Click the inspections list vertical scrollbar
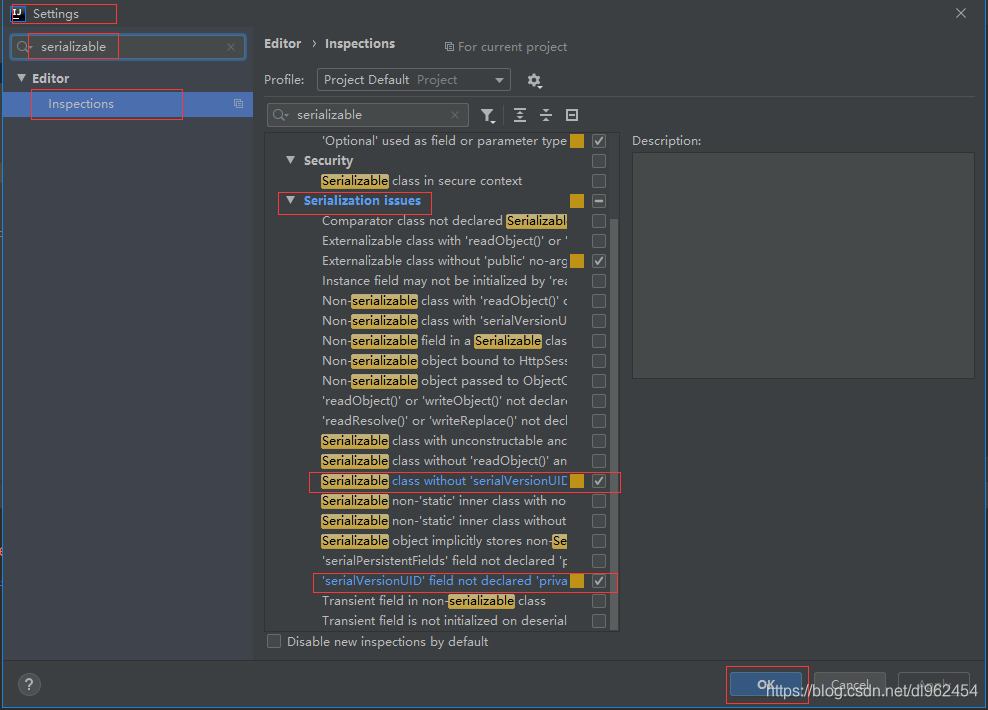The width and height of the screenshot is (988, 710). [614, 422]
